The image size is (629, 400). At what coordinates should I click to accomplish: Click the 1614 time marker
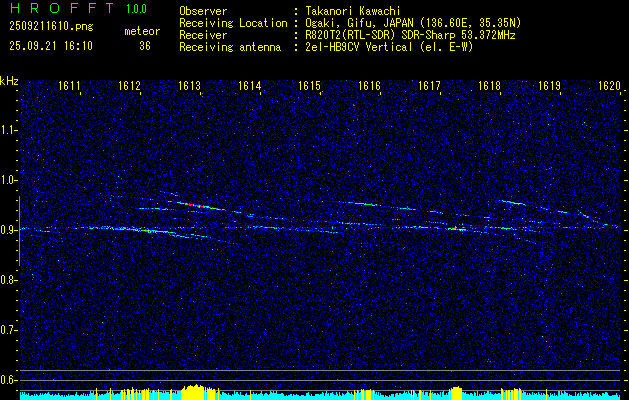250,85
